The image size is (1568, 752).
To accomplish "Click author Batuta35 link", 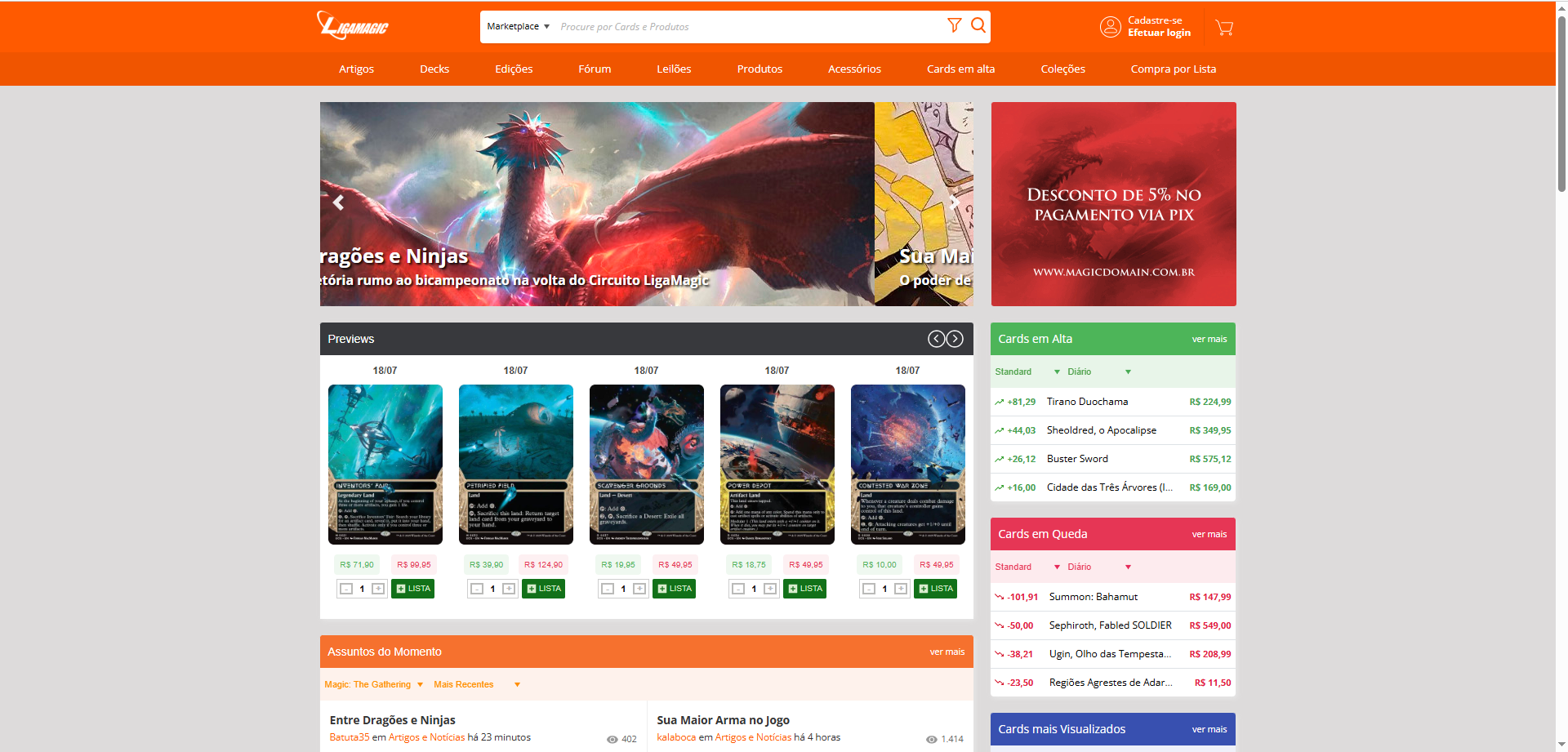I will 349,737.
